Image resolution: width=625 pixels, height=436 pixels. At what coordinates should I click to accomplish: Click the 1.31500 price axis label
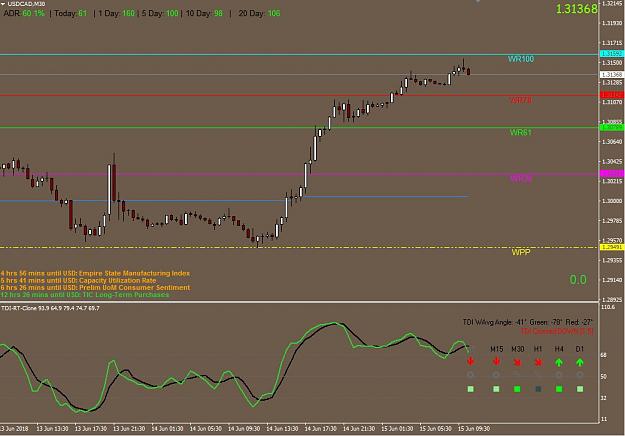[612, 63]
